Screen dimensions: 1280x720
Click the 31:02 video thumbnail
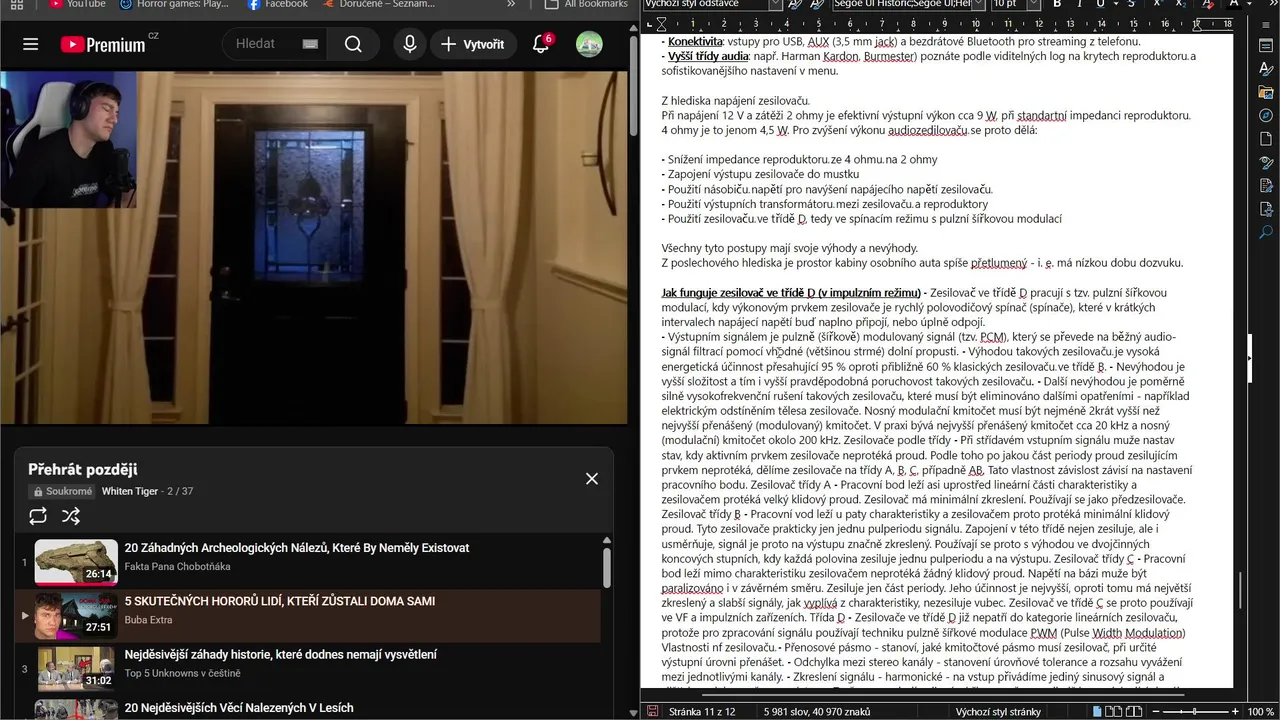[x=76, y=669]
